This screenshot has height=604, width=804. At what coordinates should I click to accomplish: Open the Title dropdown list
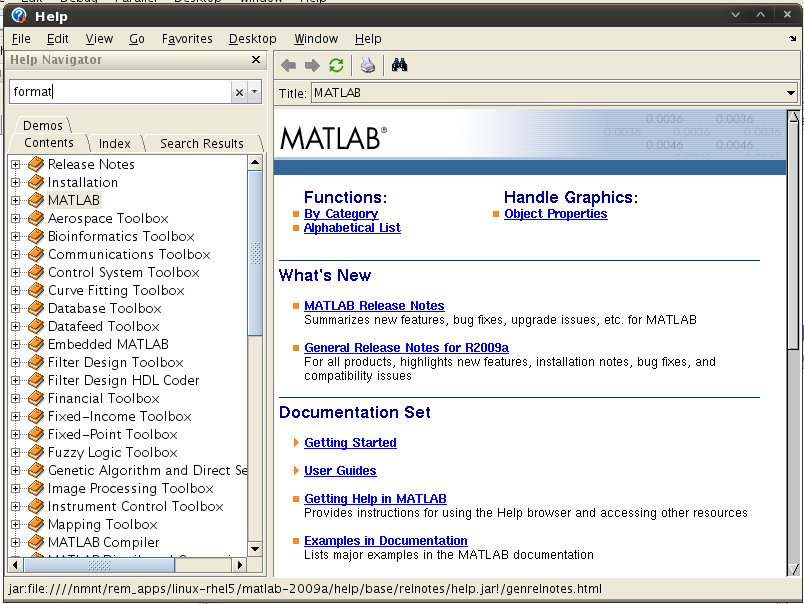pyautogui.click(x=791, y=93)
